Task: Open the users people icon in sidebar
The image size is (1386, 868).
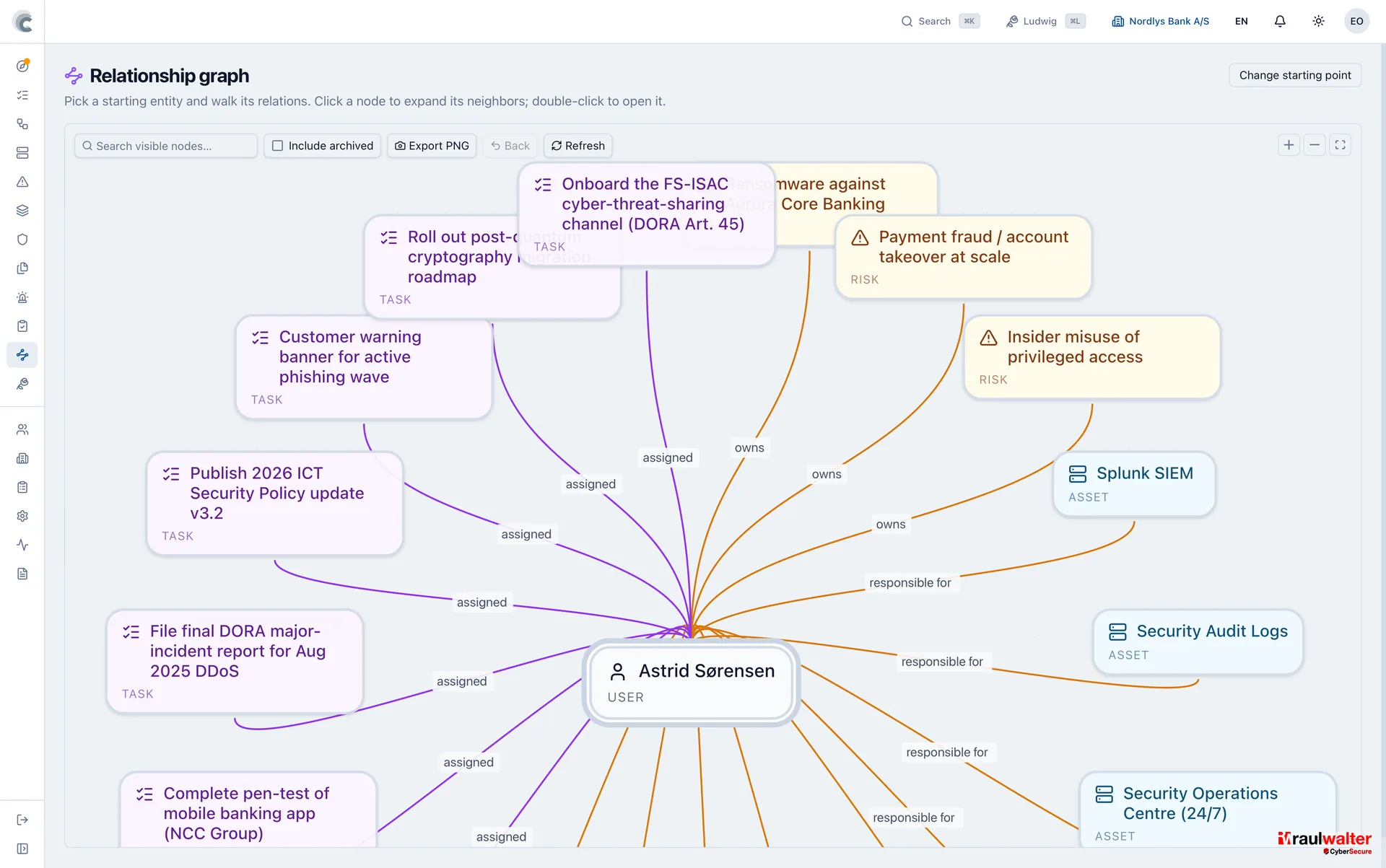Action: pyautogui.click(x=22, y=429)
